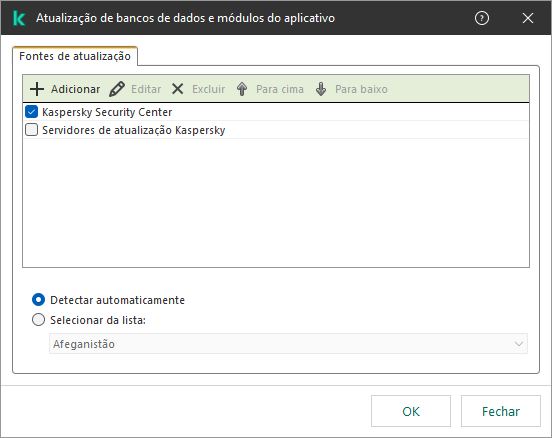Viewport: 552px width, 438px height.
Task: Click the Para cima label
Action: pos(280,89)
